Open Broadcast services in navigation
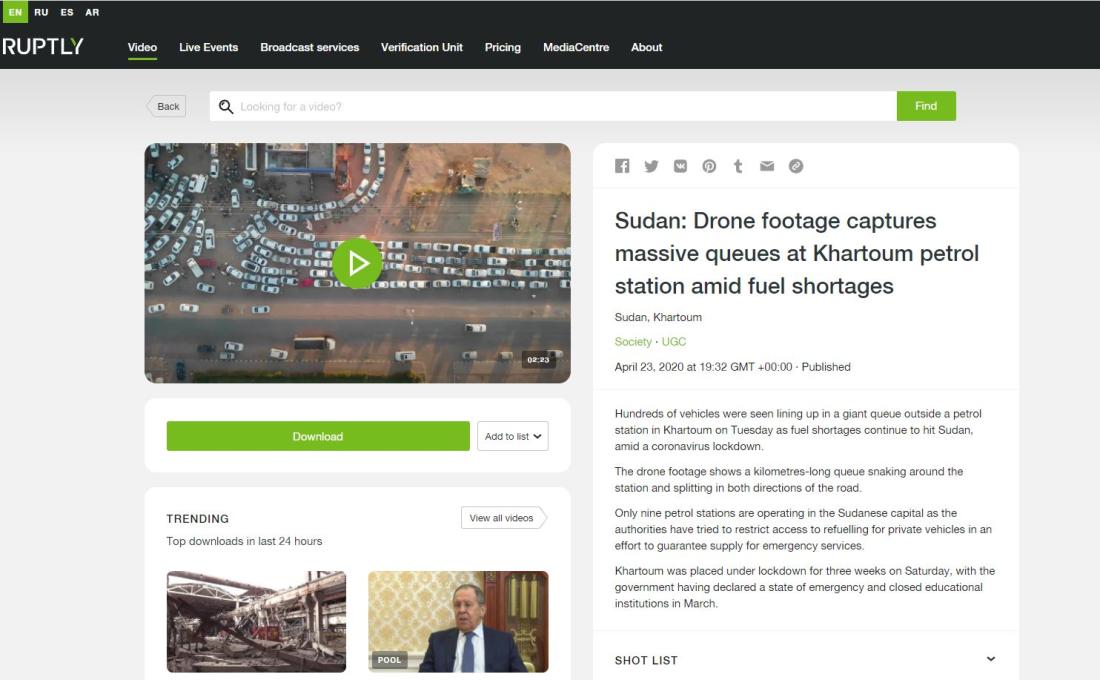Screen dimensions: 1100x680 click(309, 47)
